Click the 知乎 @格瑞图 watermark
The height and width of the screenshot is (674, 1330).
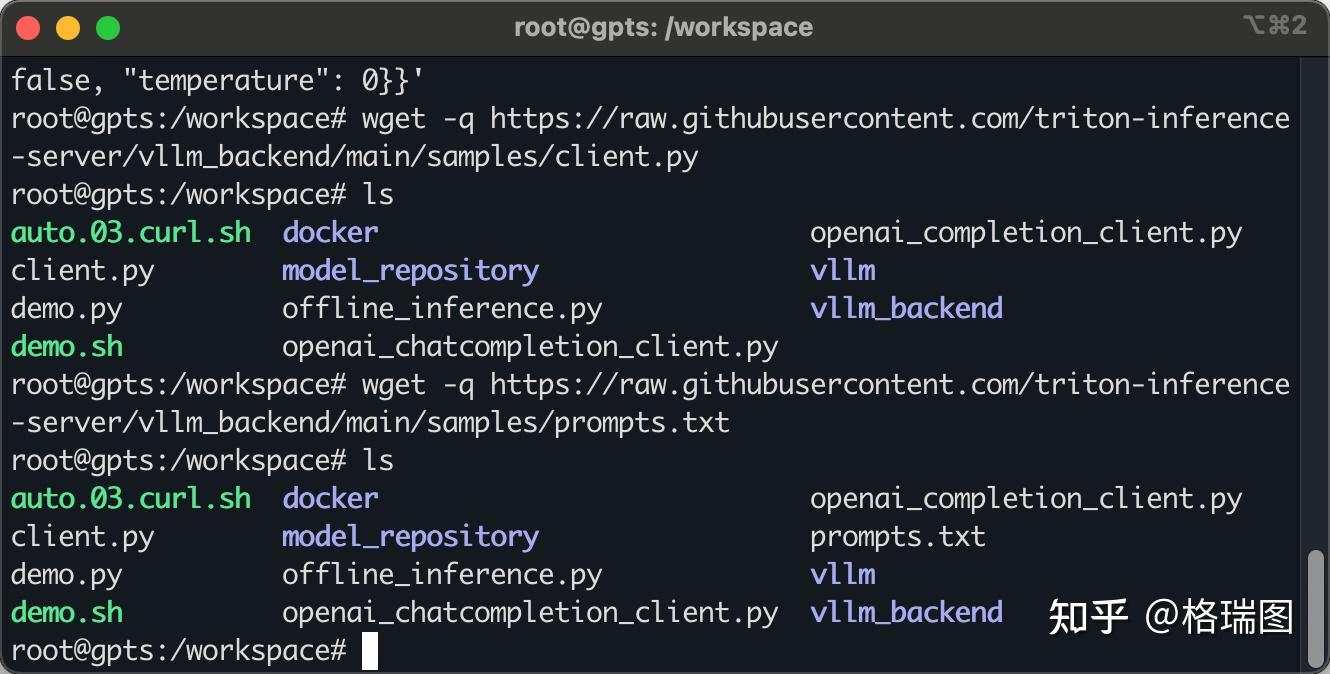(1170, 617)
